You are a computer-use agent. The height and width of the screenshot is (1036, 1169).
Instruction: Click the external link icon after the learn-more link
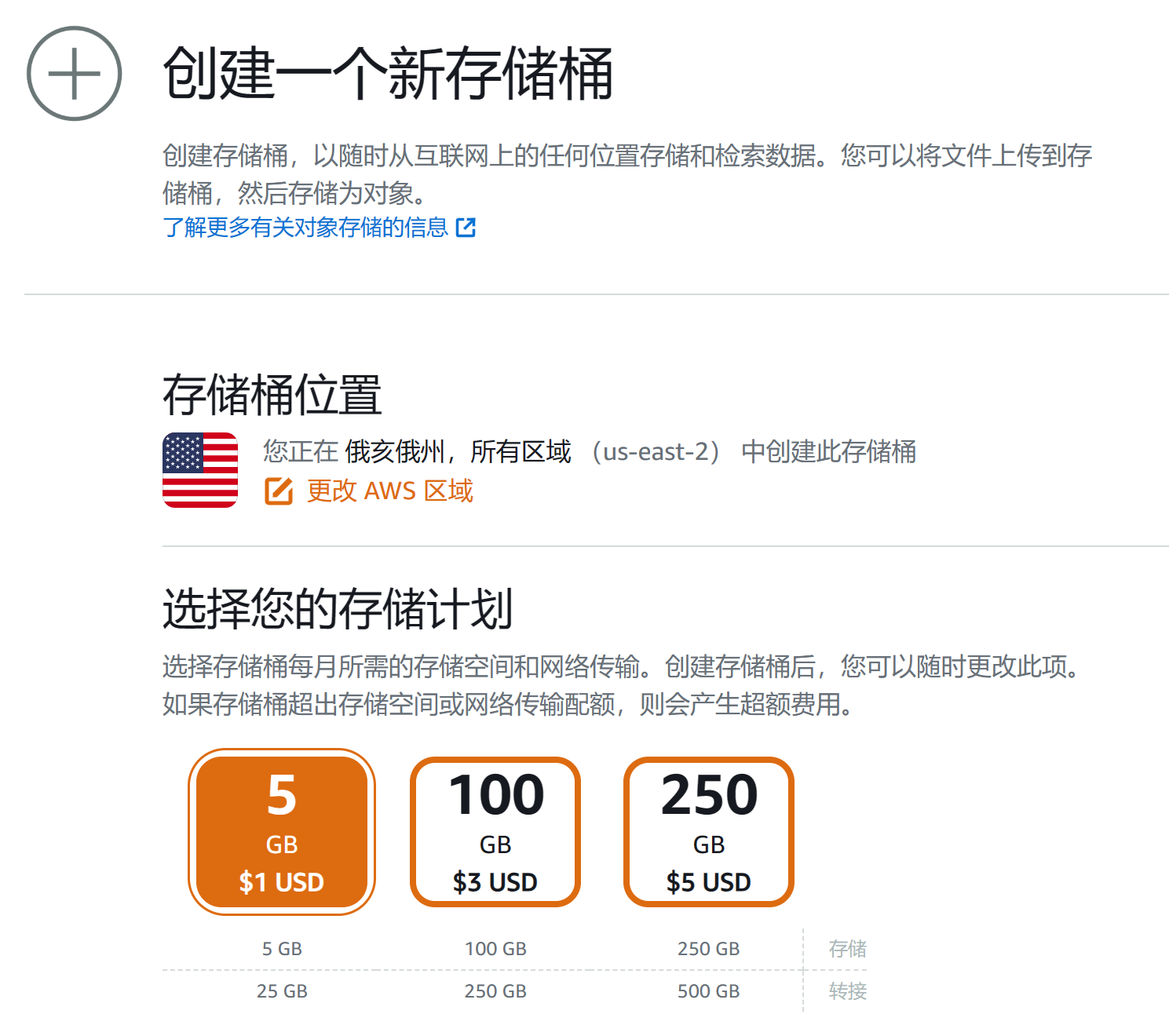[466, 228]
